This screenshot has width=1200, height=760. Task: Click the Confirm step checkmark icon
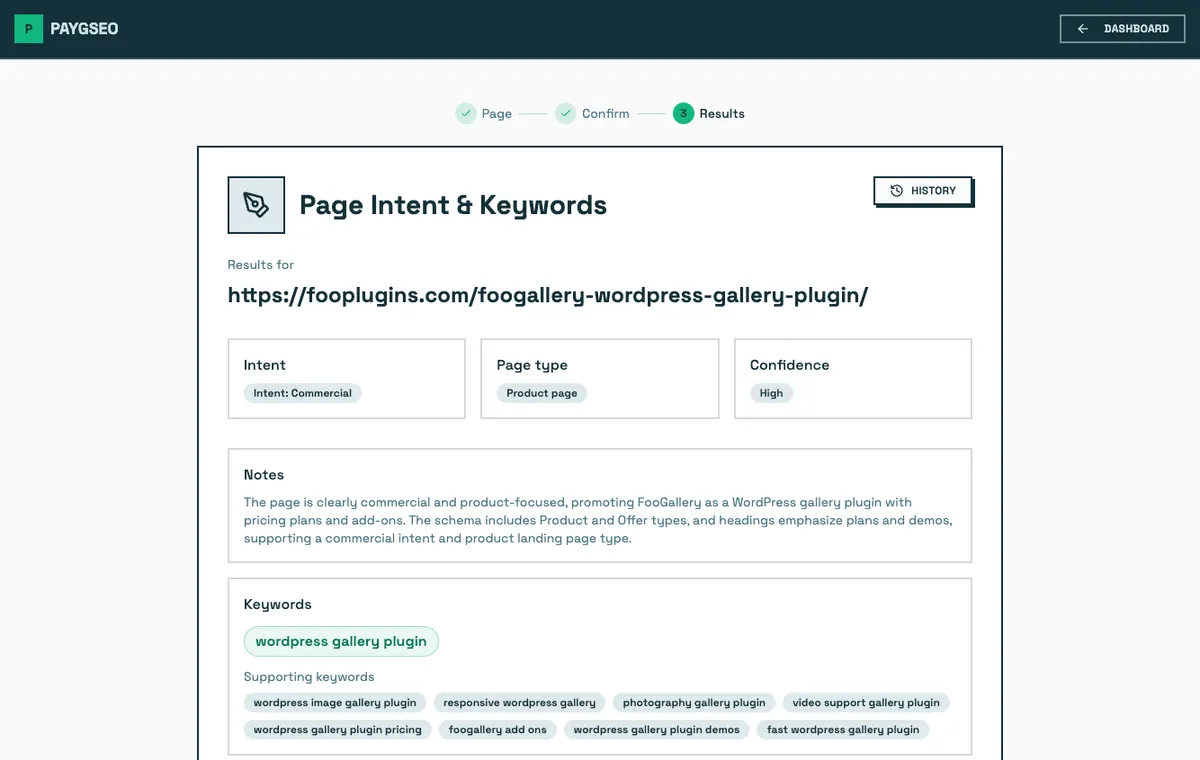click(x=565, y=113)
